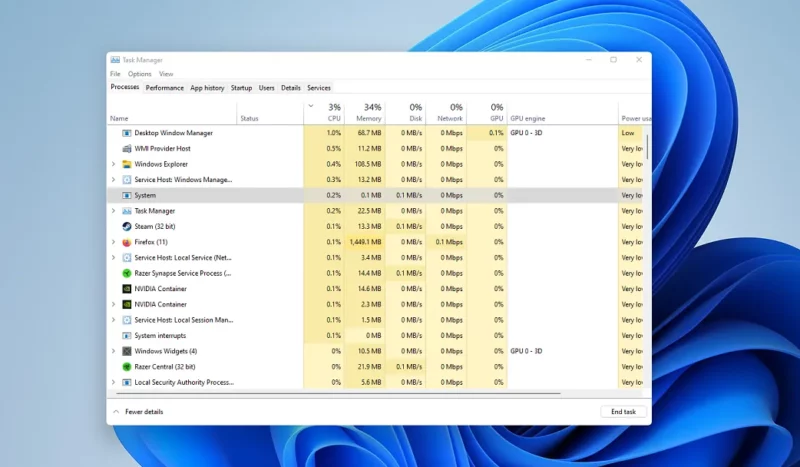Image resolution: width=800 pixels, height=467 pixels.
Task: Click the Firefox (11) icon
Action: 127,242
